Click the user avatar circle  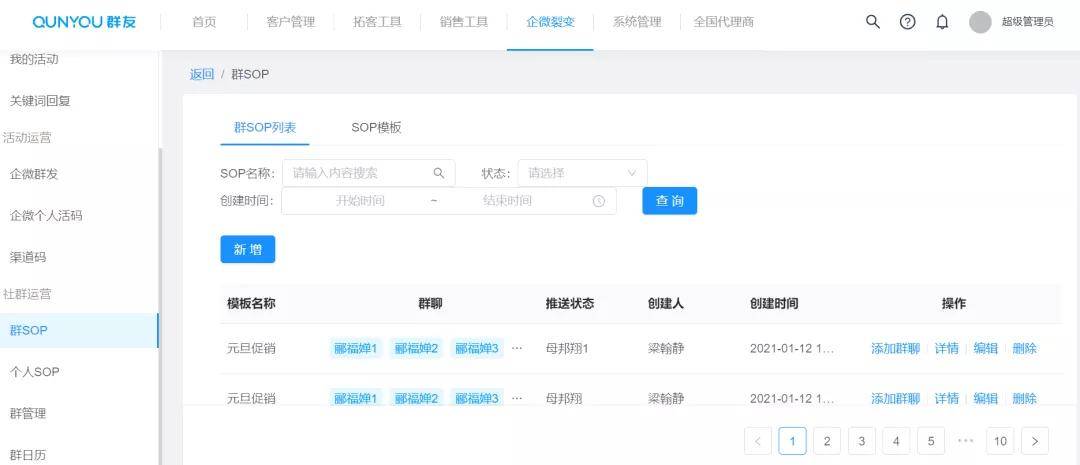coord(980,22)
